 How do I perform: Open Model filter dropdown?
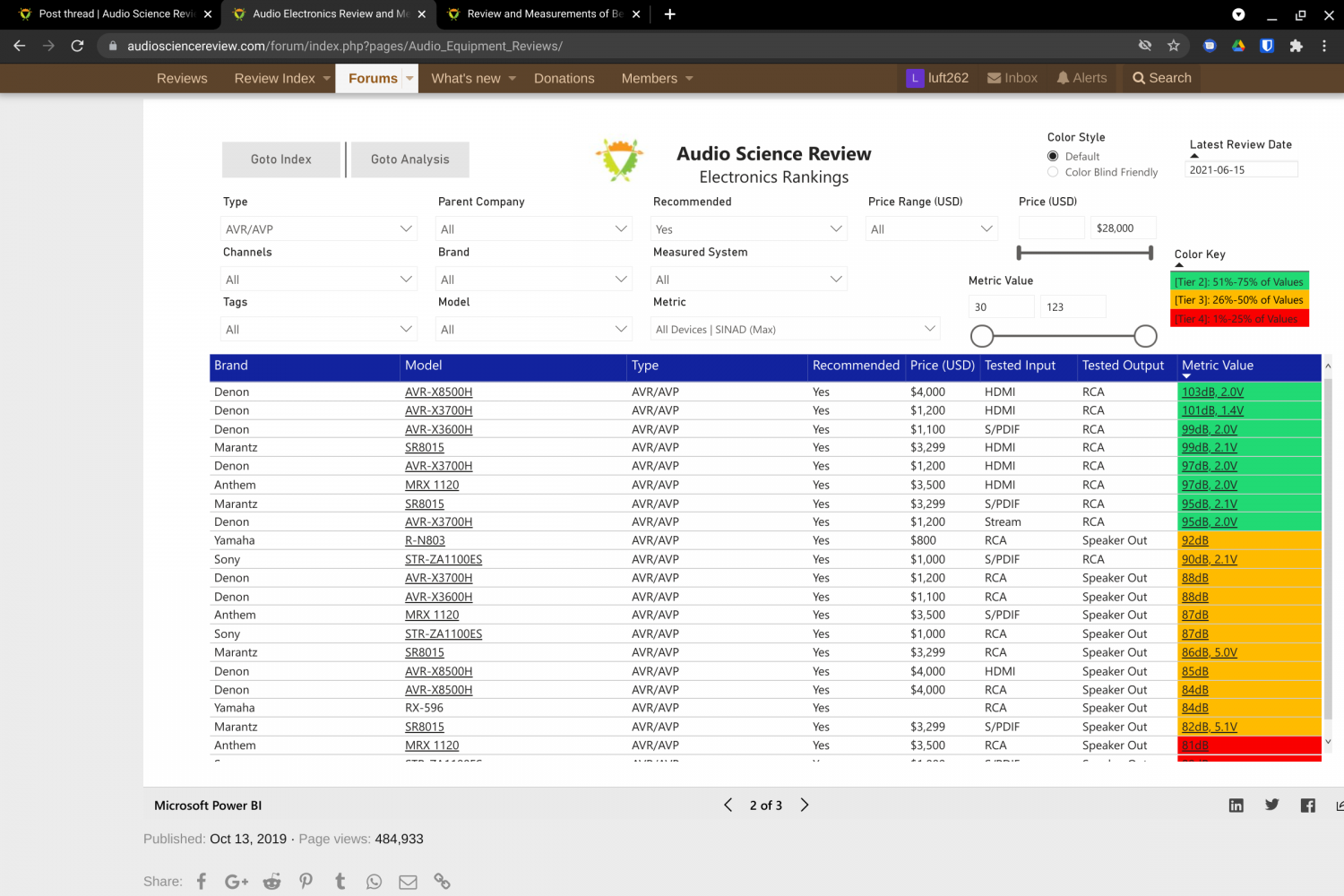click(x=534, y=330)
